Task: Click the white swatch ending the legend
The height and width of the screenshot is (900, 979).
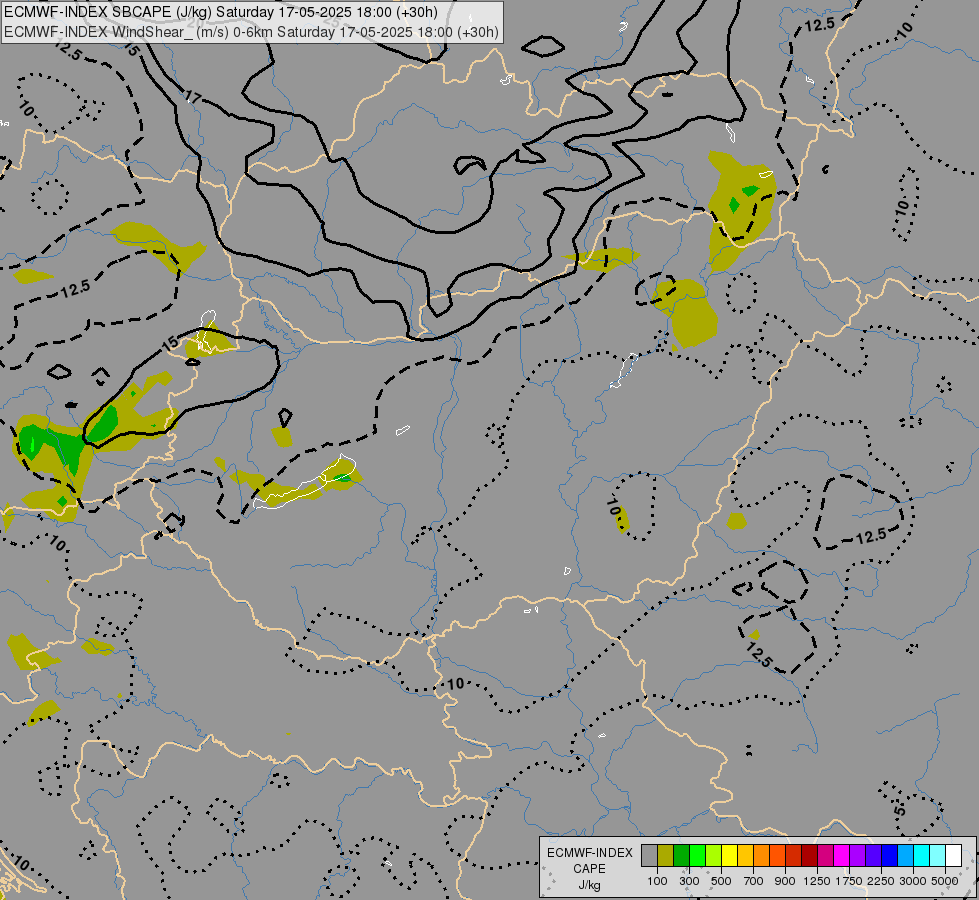Action: [x=953, y=856]
